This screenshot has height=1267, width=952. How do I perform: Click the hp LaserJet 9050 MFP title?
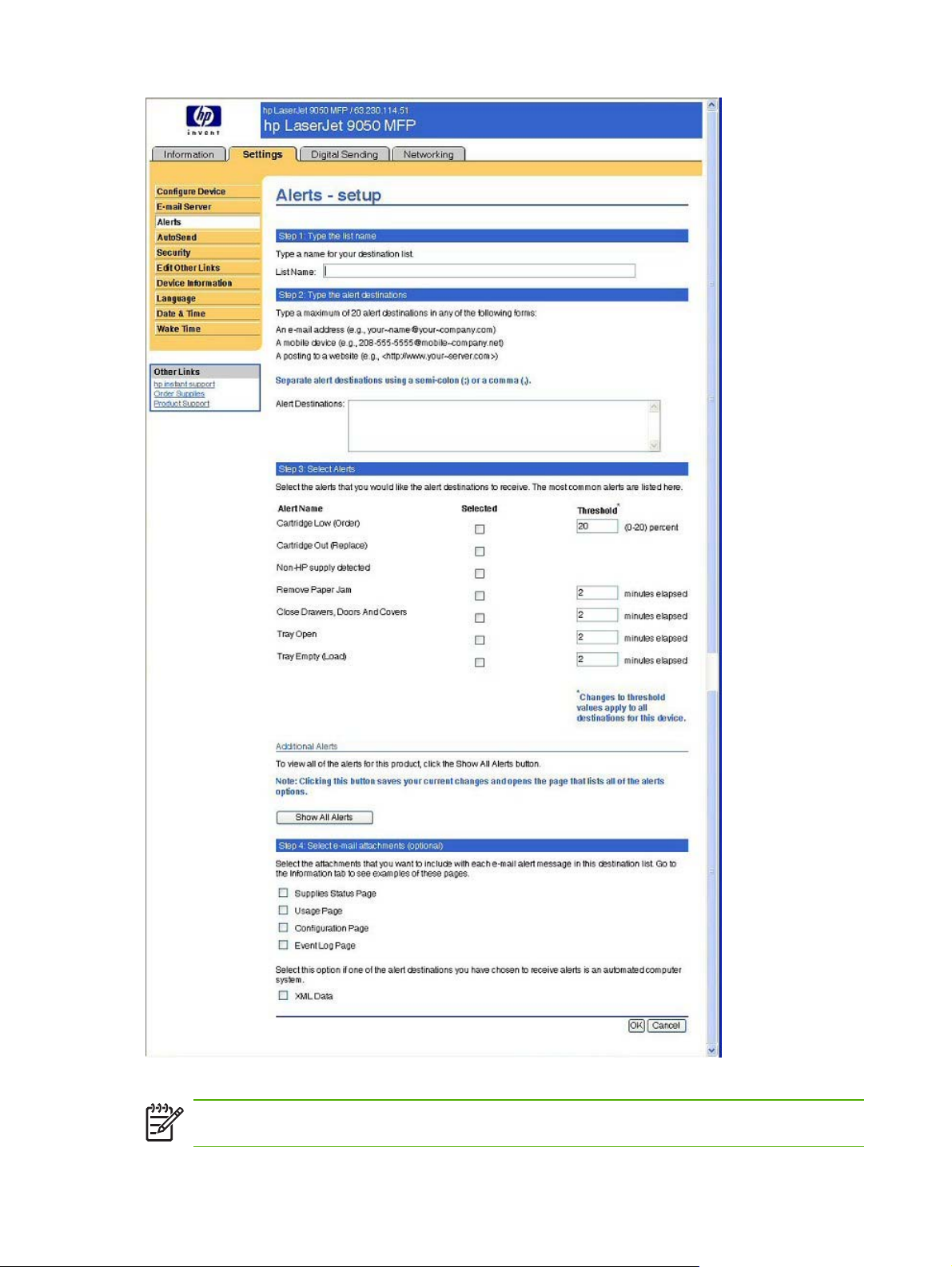(340, 126)
